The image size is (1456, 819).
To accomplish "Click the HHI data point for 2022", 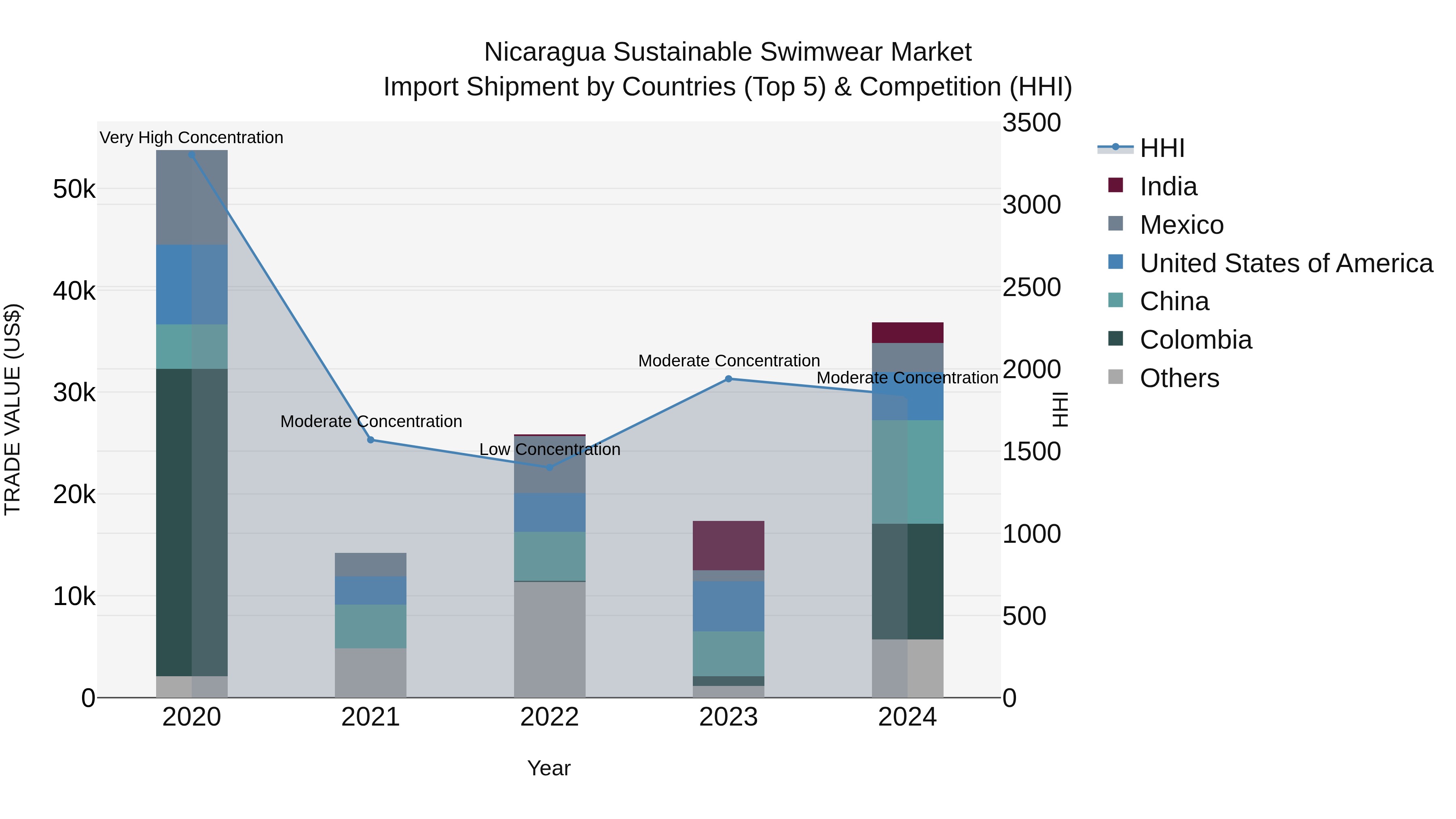I will tap(549, 468).
